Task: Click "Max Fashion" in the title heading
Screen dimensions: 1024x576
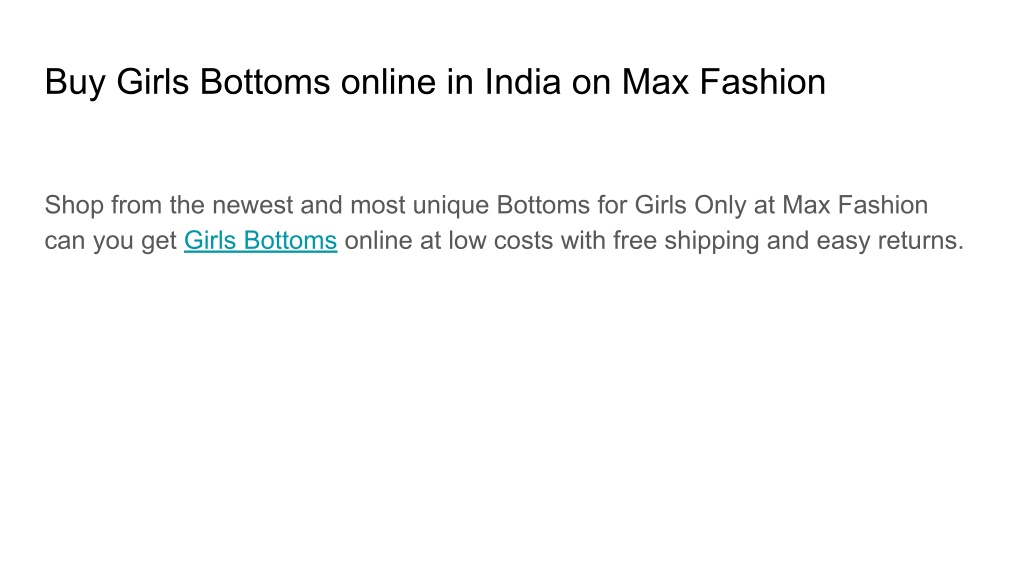Action: coord(724,82)
